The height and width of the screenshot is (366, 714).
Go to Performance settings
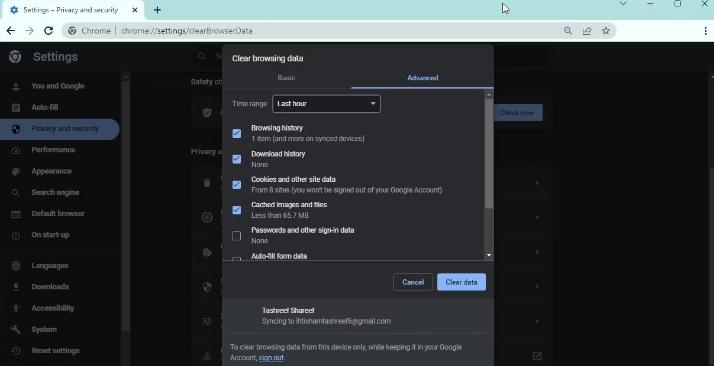(53, 150)
